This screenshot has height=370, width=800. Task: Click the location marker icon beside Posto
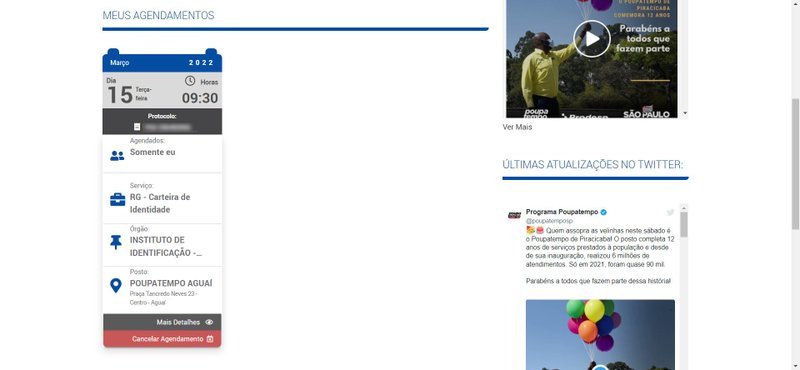(x=116, y=286)
